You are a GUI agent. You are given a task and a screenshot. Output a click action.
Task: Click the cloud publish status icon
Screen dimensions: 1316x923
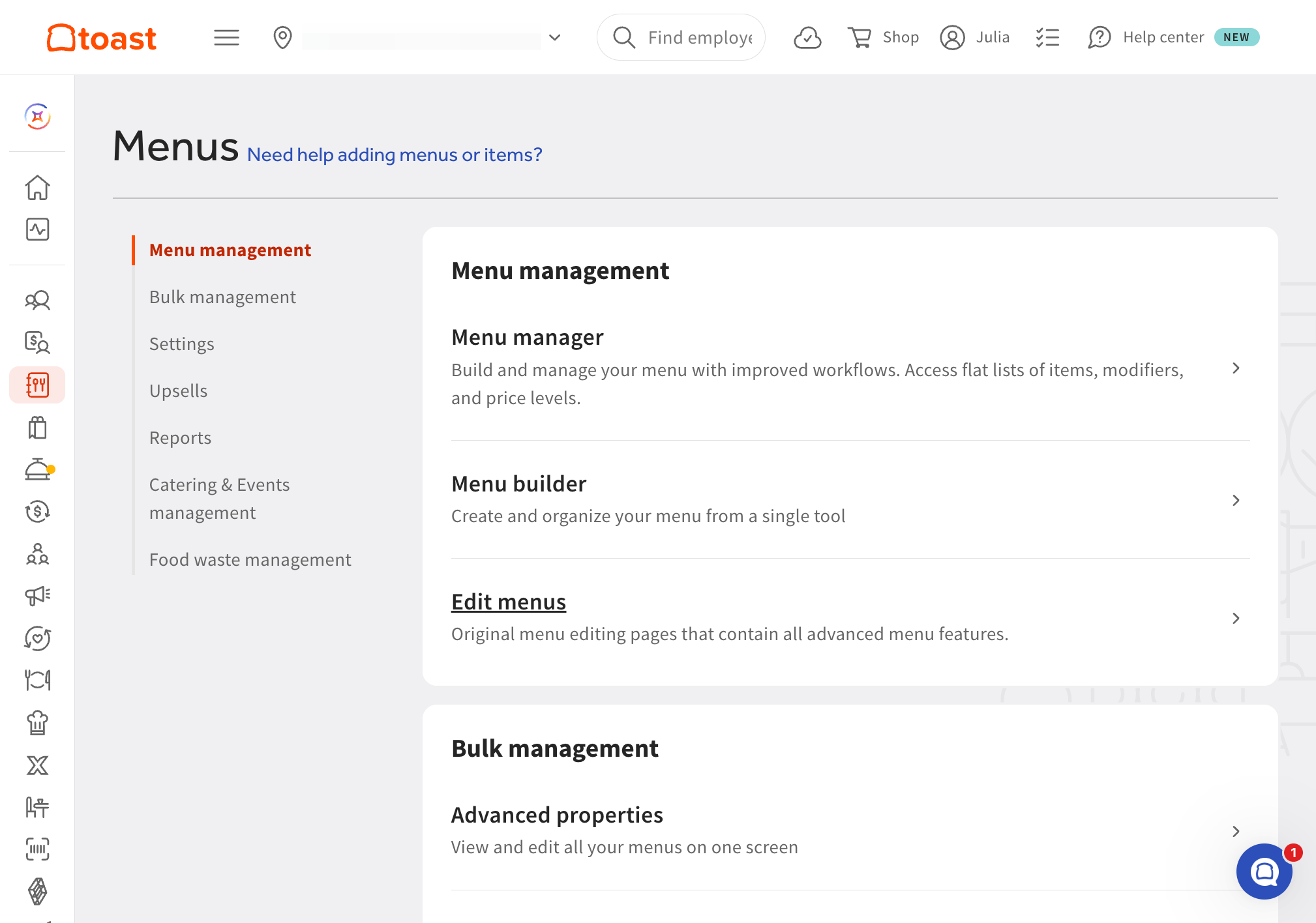point(807,38)
